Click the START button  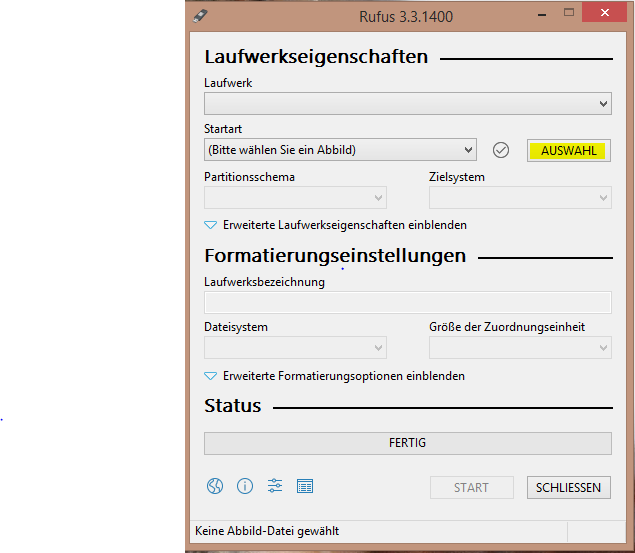(x=472, y=487)
